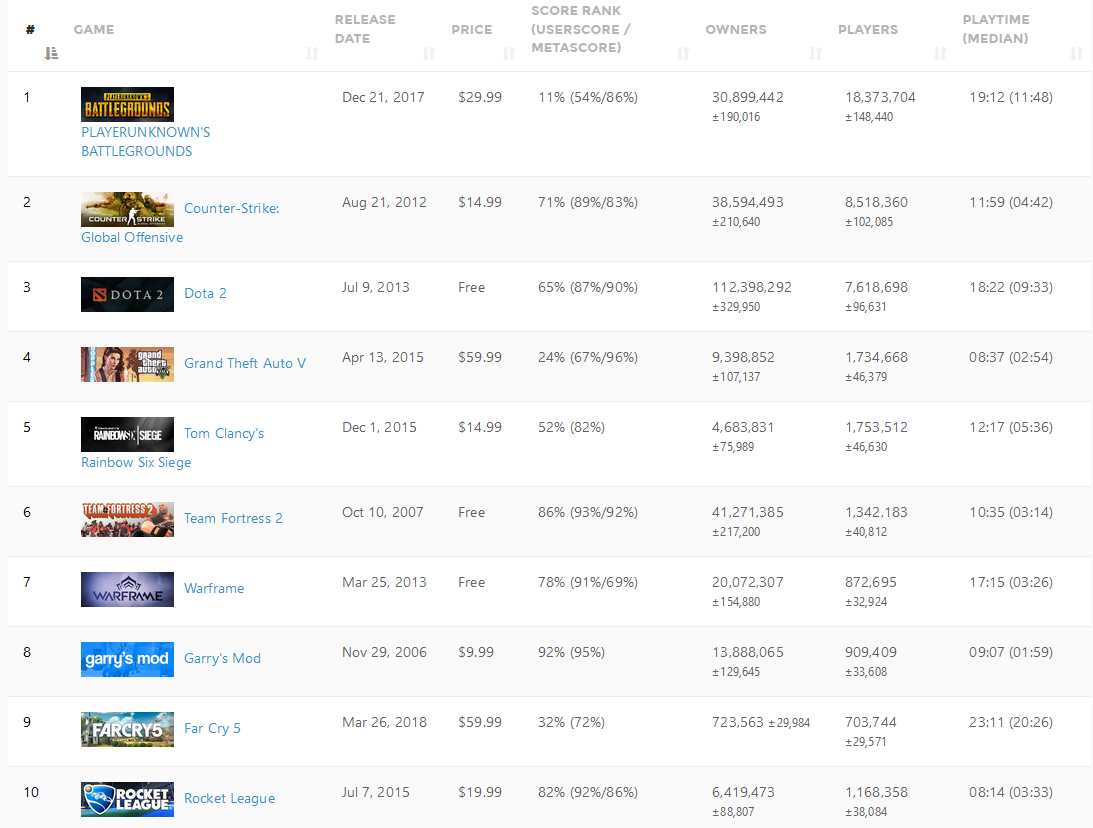The width and height of the screenshot is (1093, 828).
Task: Select players value 1,753,512
Action: click(876, 427)
